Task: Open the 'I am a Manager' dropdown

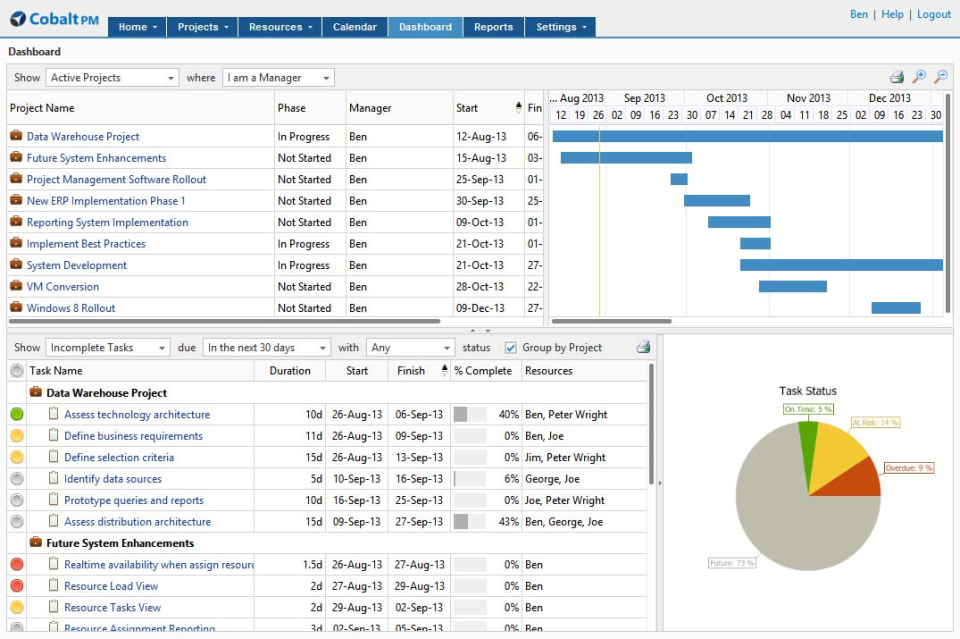Action: (278, 78)
